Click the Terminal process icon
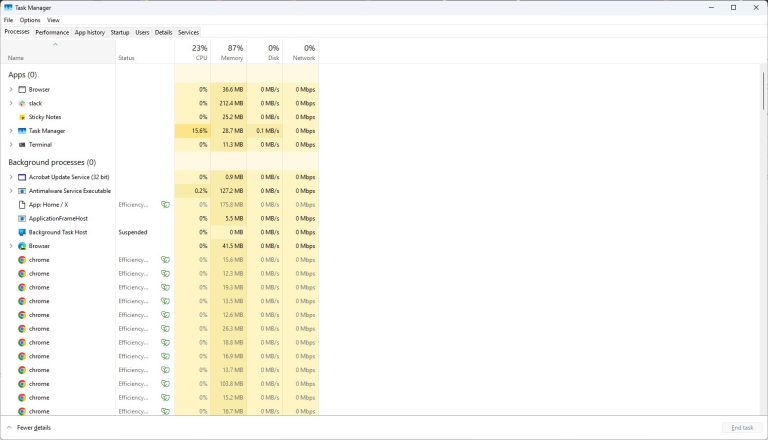The image size is (768, 440). pyautogui.click(x=22, y=145)
